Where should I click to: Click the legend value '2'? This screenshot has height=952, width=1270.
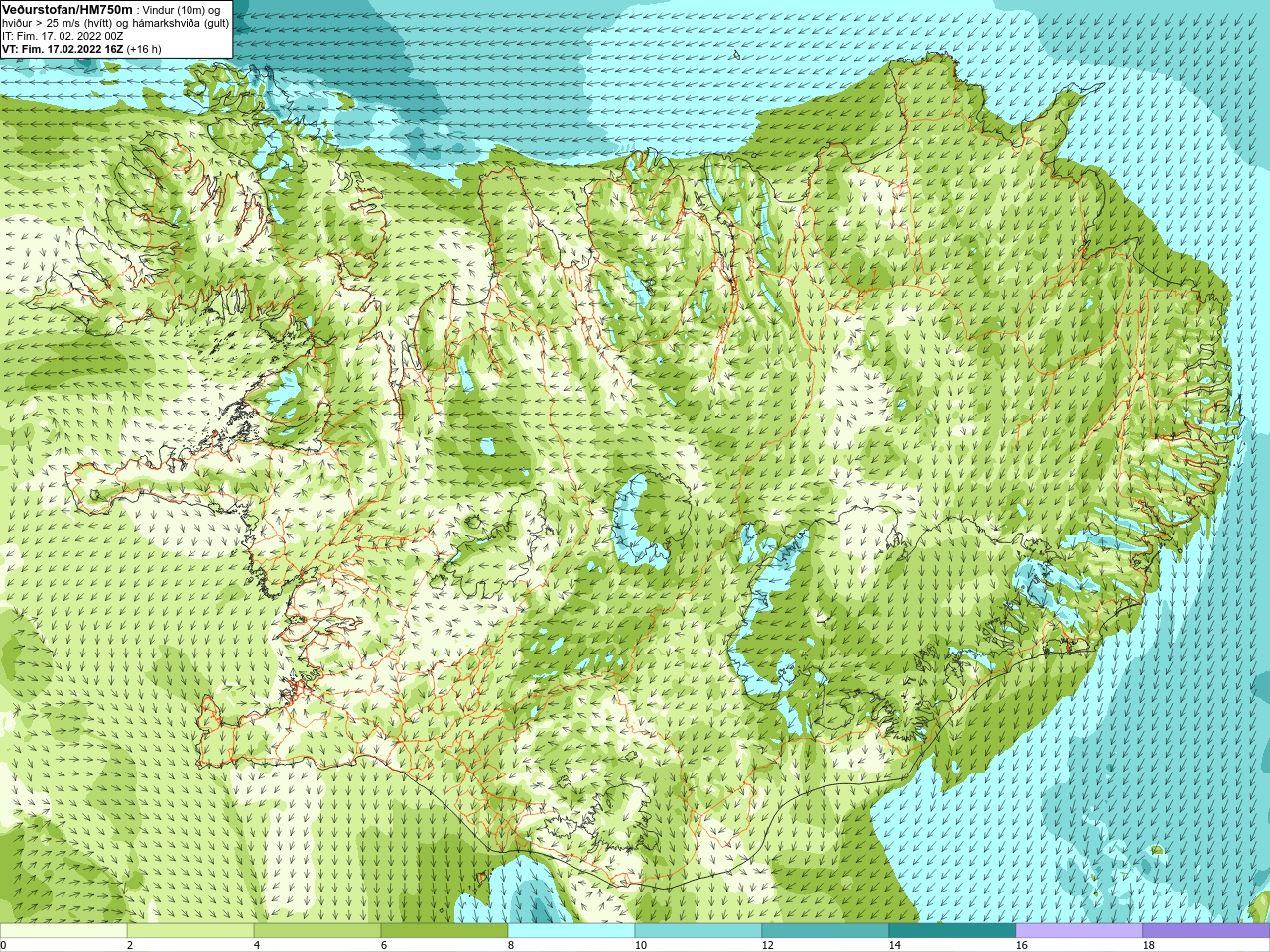point(130,945)
